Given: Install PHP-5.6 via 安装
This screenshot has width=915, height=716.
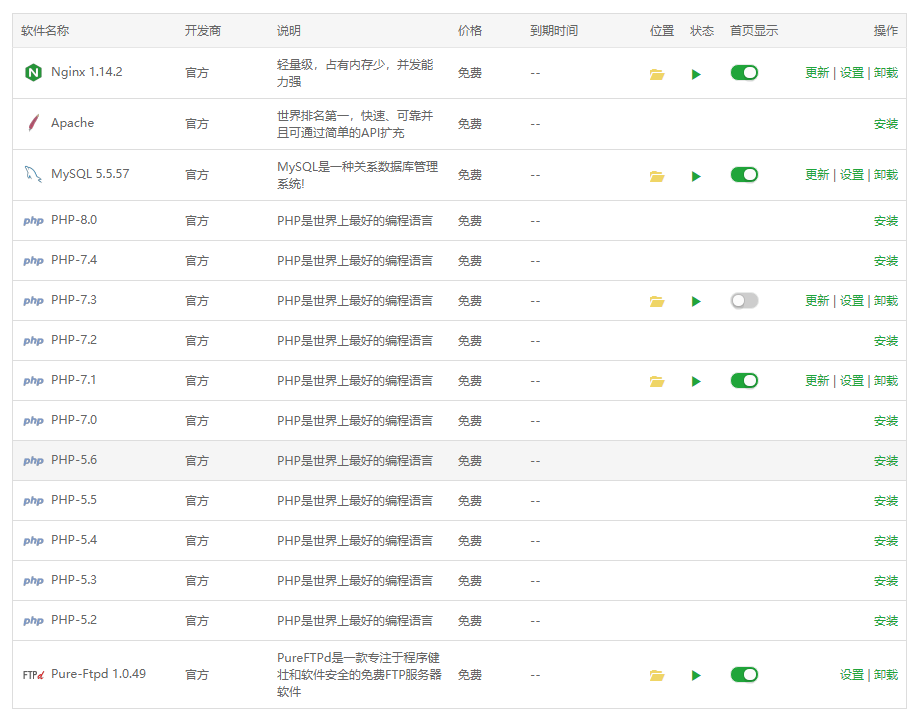Looking at the screenshot, I should 886,461.
